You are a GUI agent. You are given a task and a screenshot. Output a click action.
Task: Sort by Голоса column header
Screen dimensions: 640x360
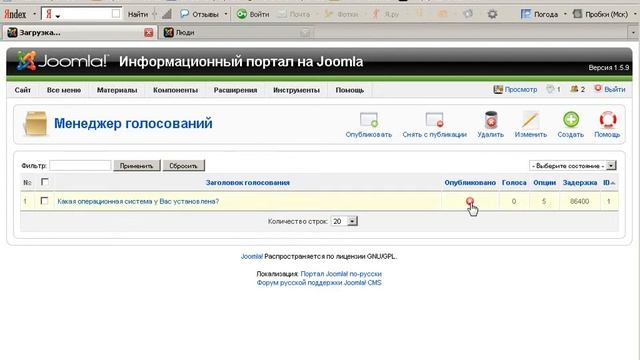tap(514, 182)
